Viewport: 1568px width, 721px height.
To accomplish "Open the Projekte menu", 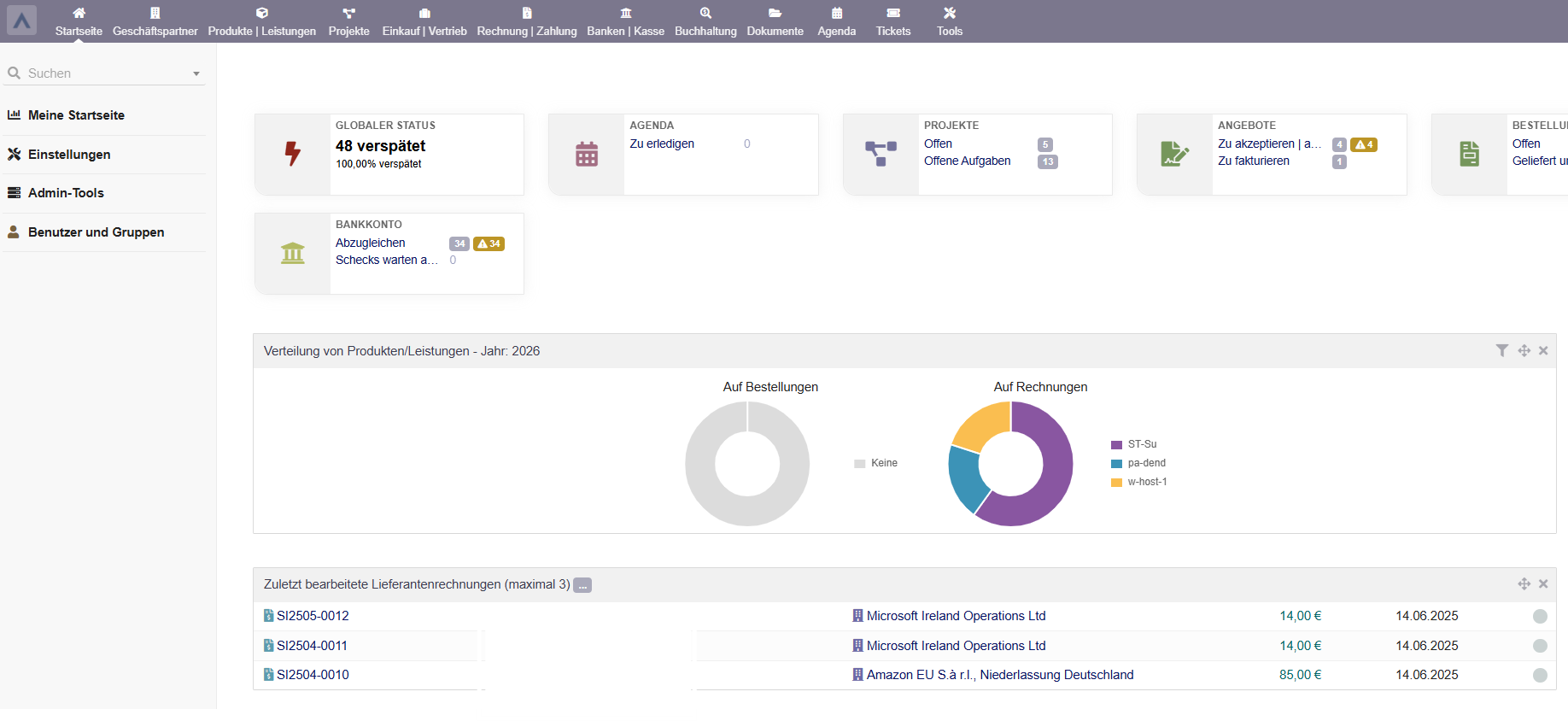I will (x=348, y=21).
